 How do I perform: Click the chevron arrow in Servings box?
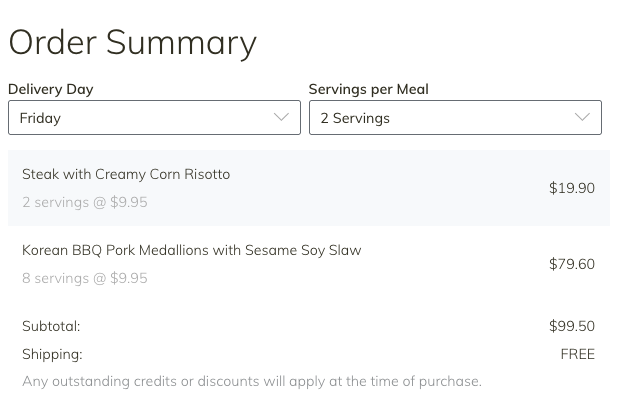click(582, 117)
